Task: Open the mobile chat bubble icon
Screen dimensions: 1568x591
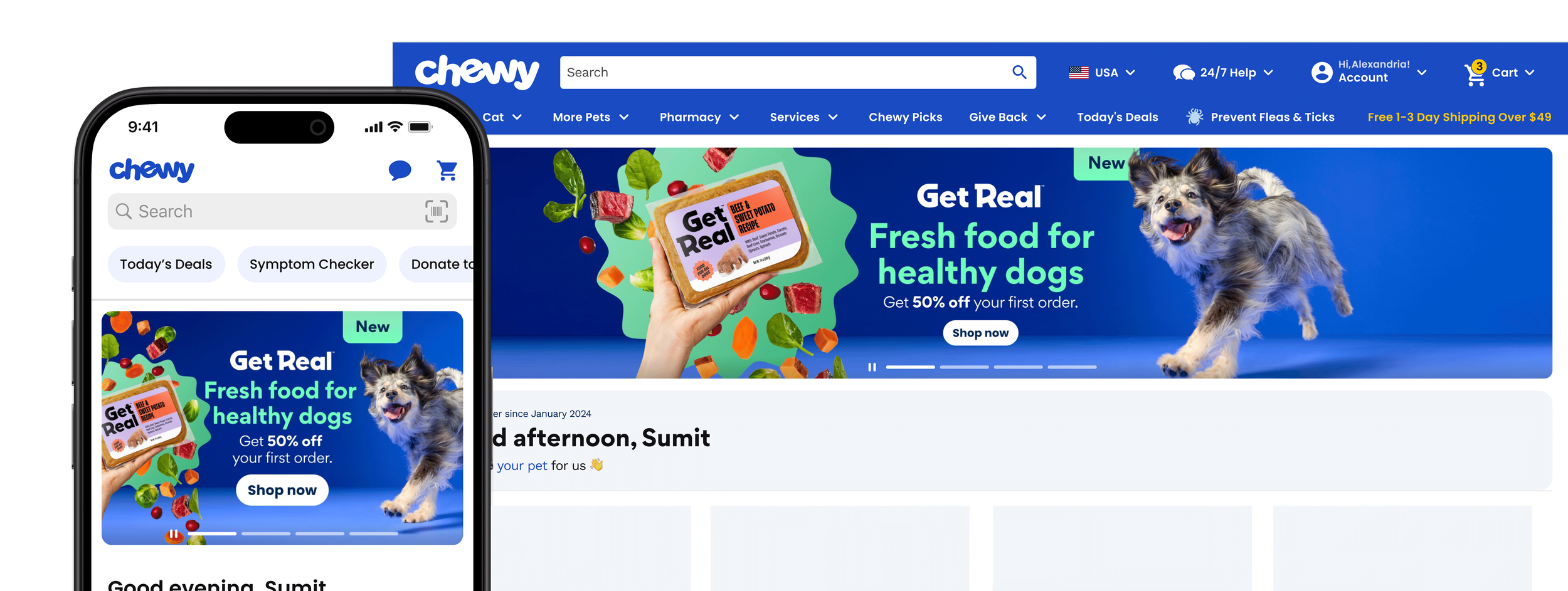Action: 400,170
